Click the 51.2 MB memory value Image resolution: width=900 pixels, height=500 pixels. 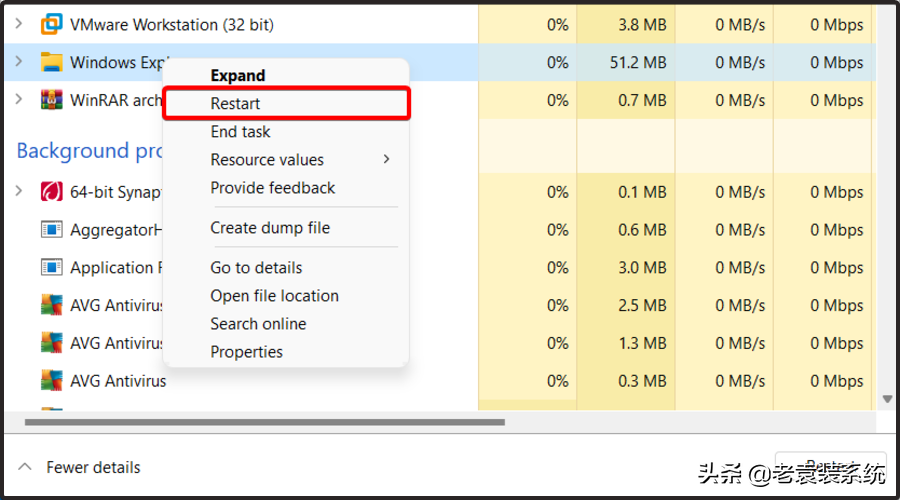click(638, 62)
